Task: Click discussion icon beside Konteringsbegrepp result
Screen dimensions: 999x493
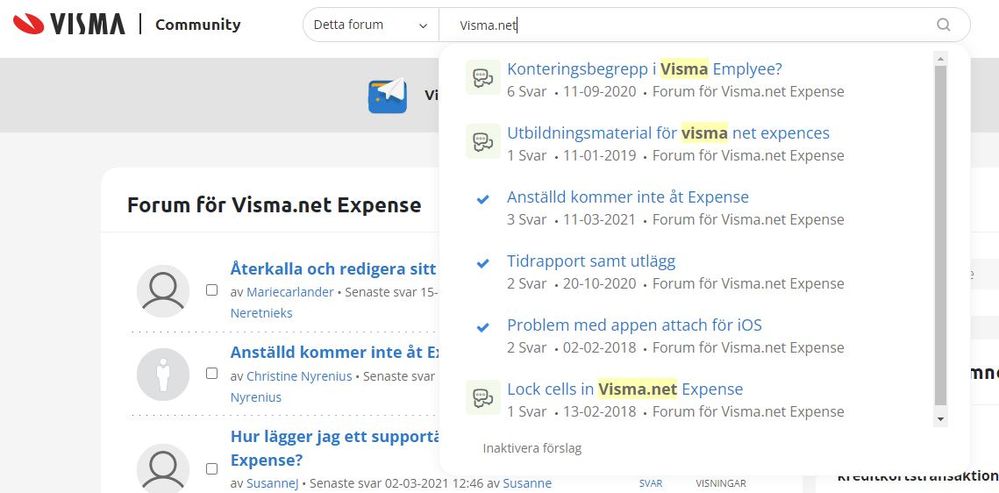Action: click(482, 78)
